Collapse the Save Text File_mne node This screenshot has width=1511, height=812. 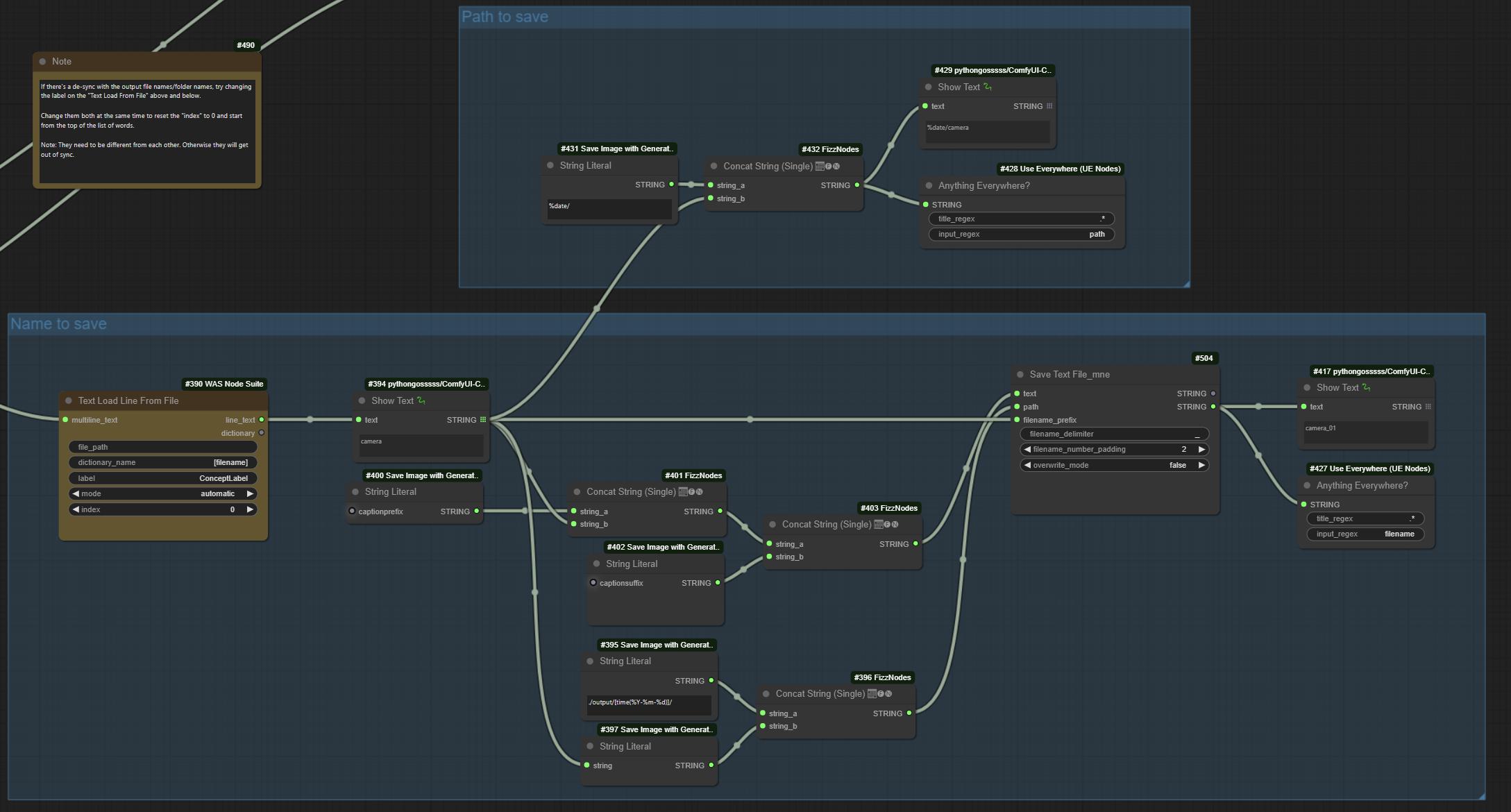tap(1020, 375)
